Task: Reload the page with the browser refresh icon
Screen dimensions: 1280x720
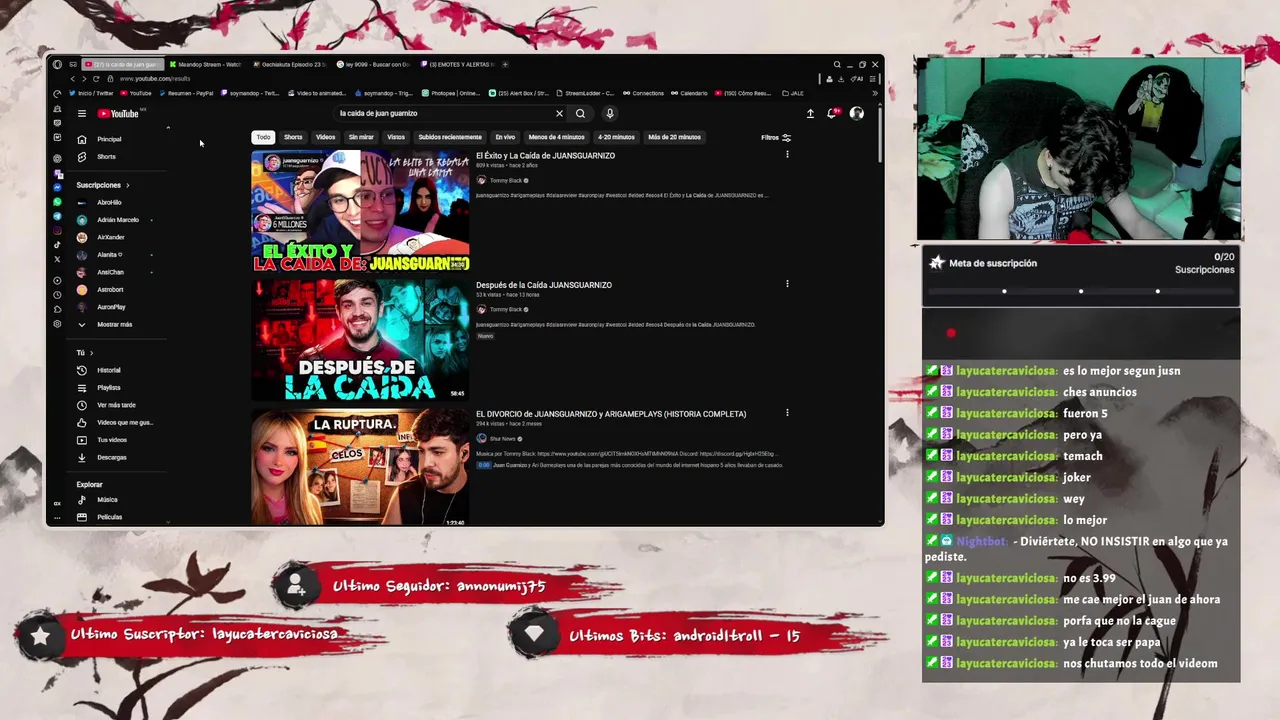Action: coord(96,79)
